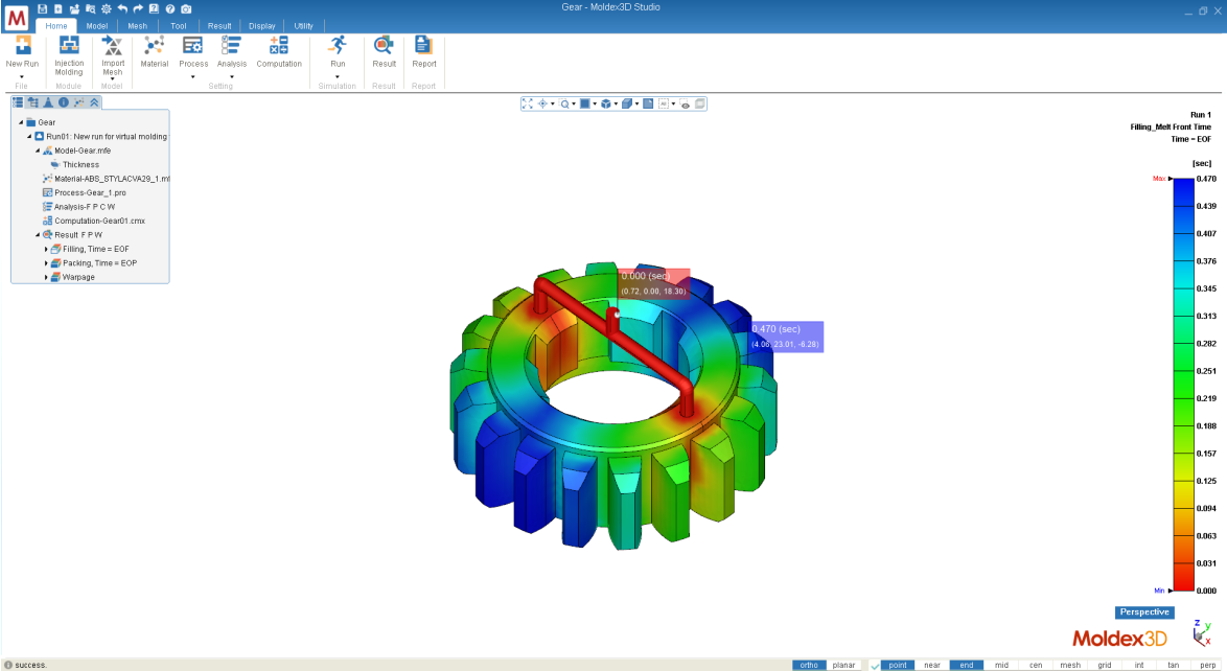Open the Process settings icon

[193, 45]
